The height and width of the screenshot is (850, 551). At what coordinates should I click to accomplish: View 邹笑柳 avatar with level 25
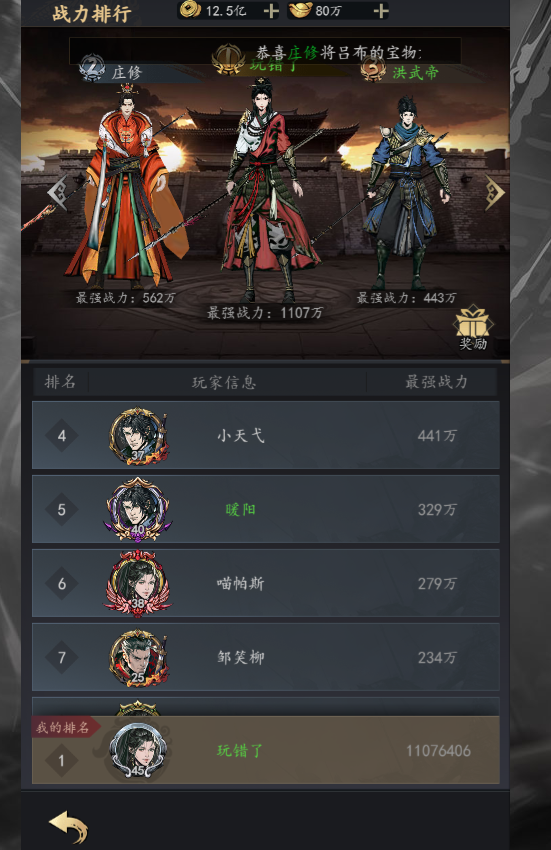138,658
